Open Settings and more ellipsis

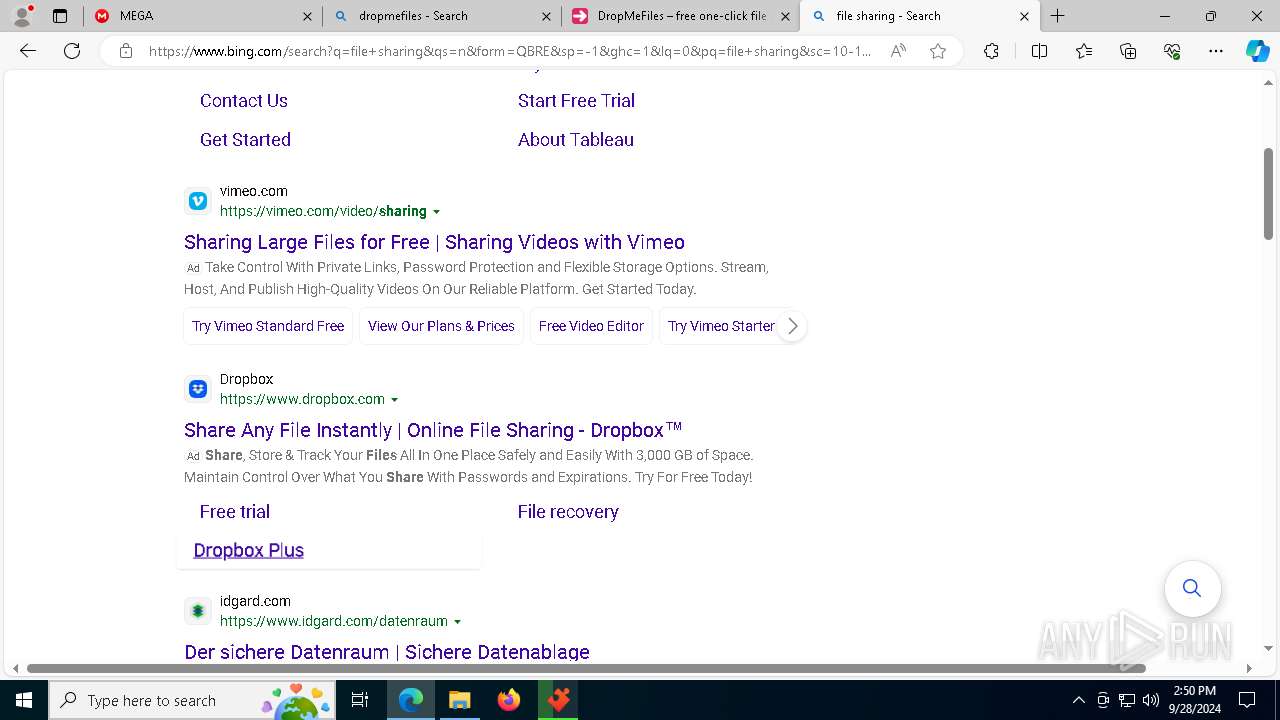pyautogui.click(x=1216, y=51)
